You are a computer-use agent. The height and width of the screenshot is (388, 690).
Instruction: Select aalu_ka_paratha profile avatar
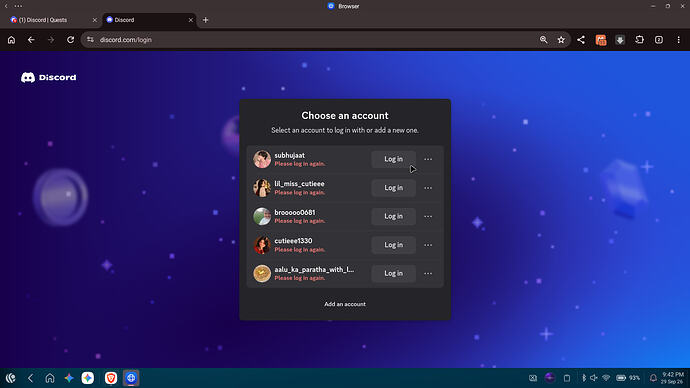click(x=262, y=273)
